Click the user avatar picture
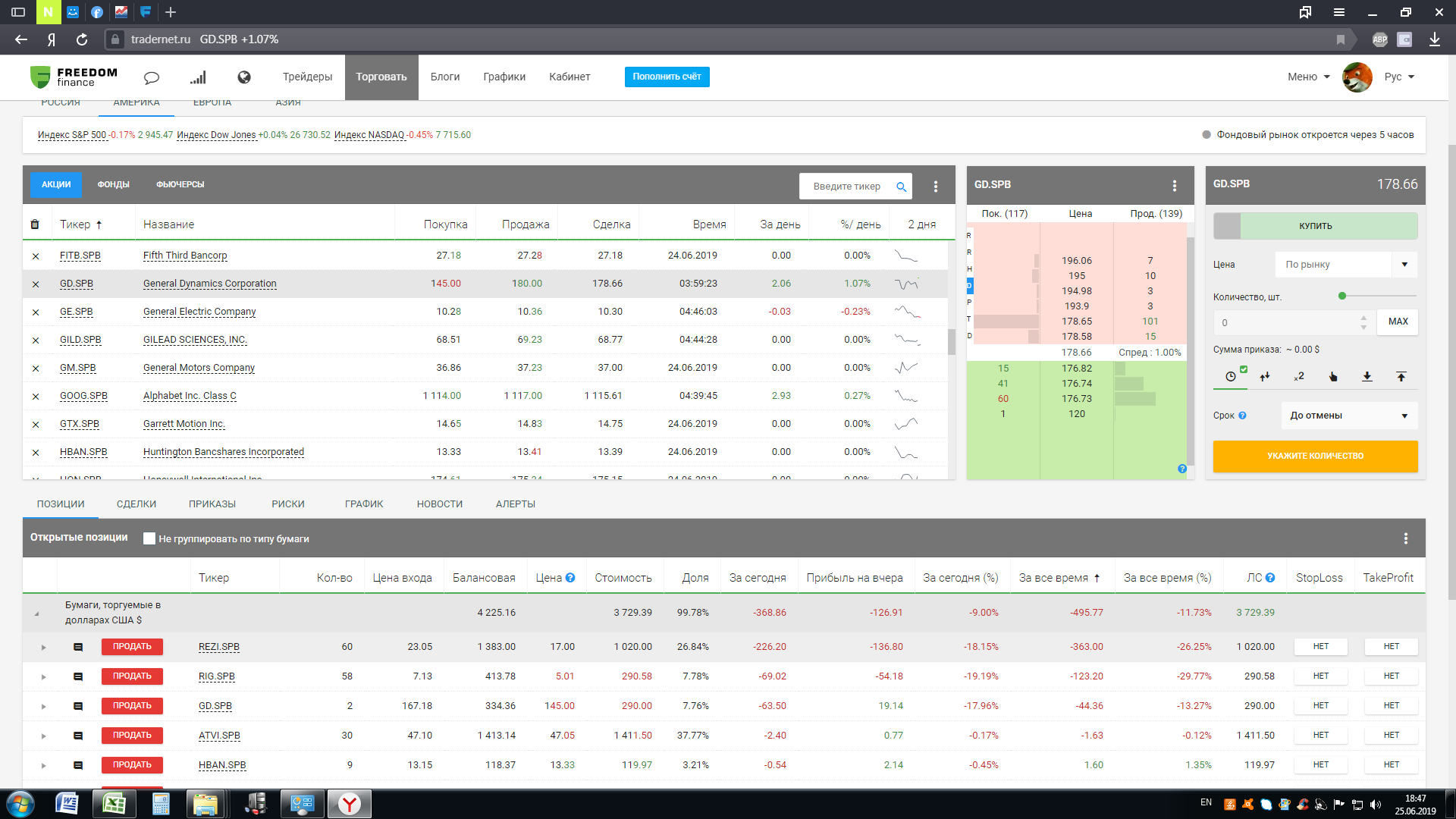Image resolution: width=1456 pixels, height=819 pixels. [x=1357, y=77]
